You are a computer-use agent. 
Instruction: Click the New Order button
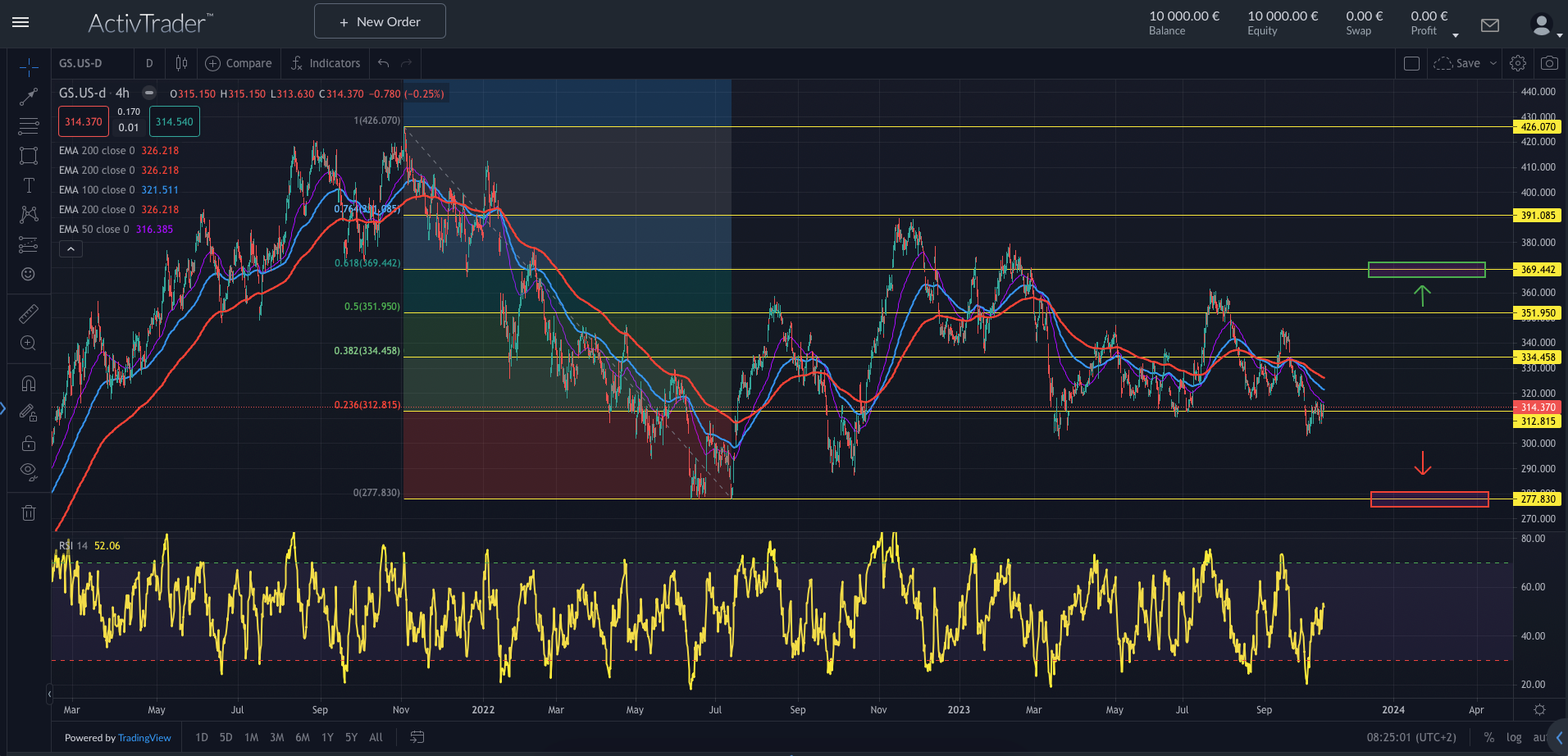(x=379, y=20)
